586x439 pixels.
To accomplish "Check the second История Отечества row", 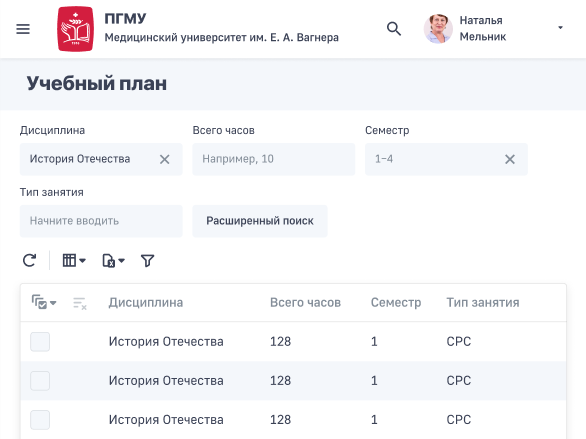I will click(40, 381).
